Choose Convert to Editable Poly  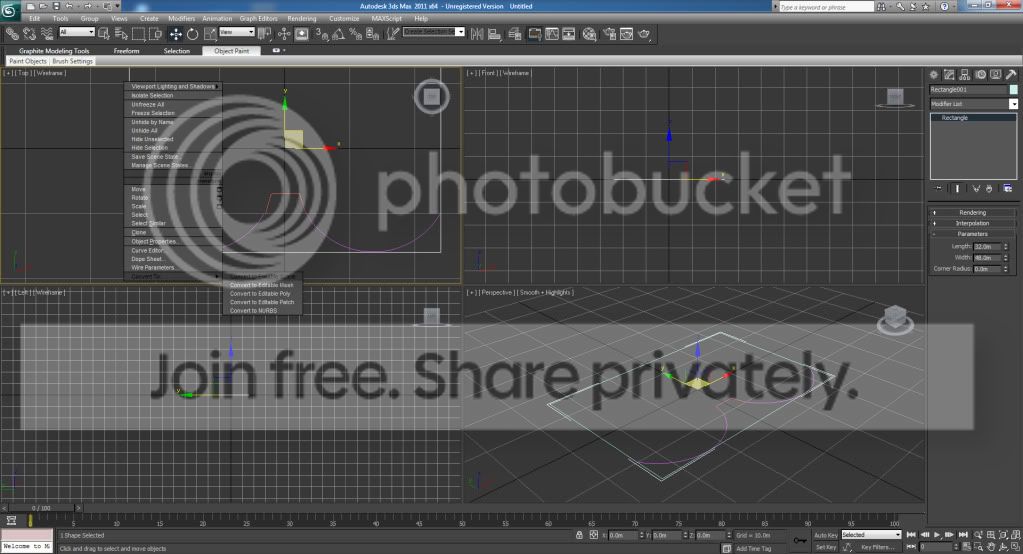point(262,294)
